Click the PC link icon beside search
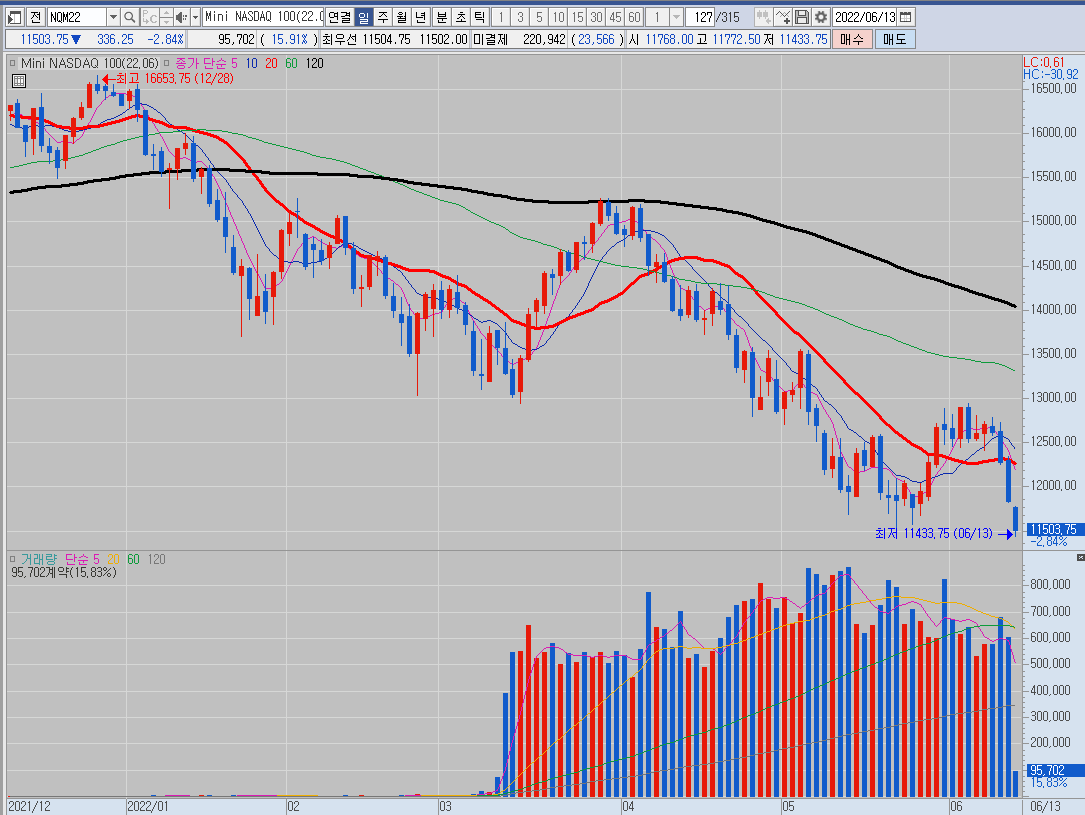Viewport: 1085px width, 815px height. coord(149,17)
